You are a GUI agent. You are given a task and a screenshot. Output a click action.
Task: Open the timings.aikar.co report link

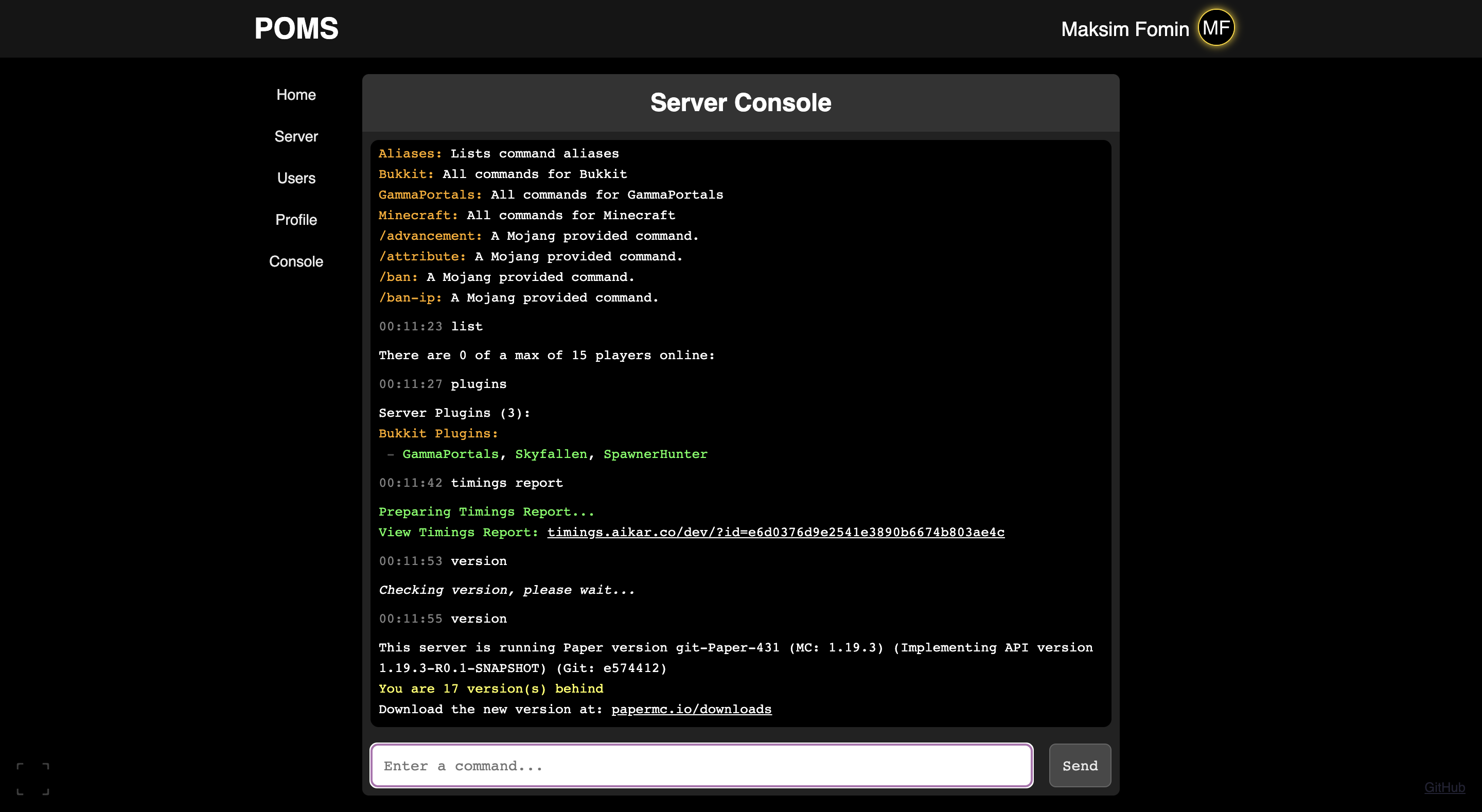(775, 532)
